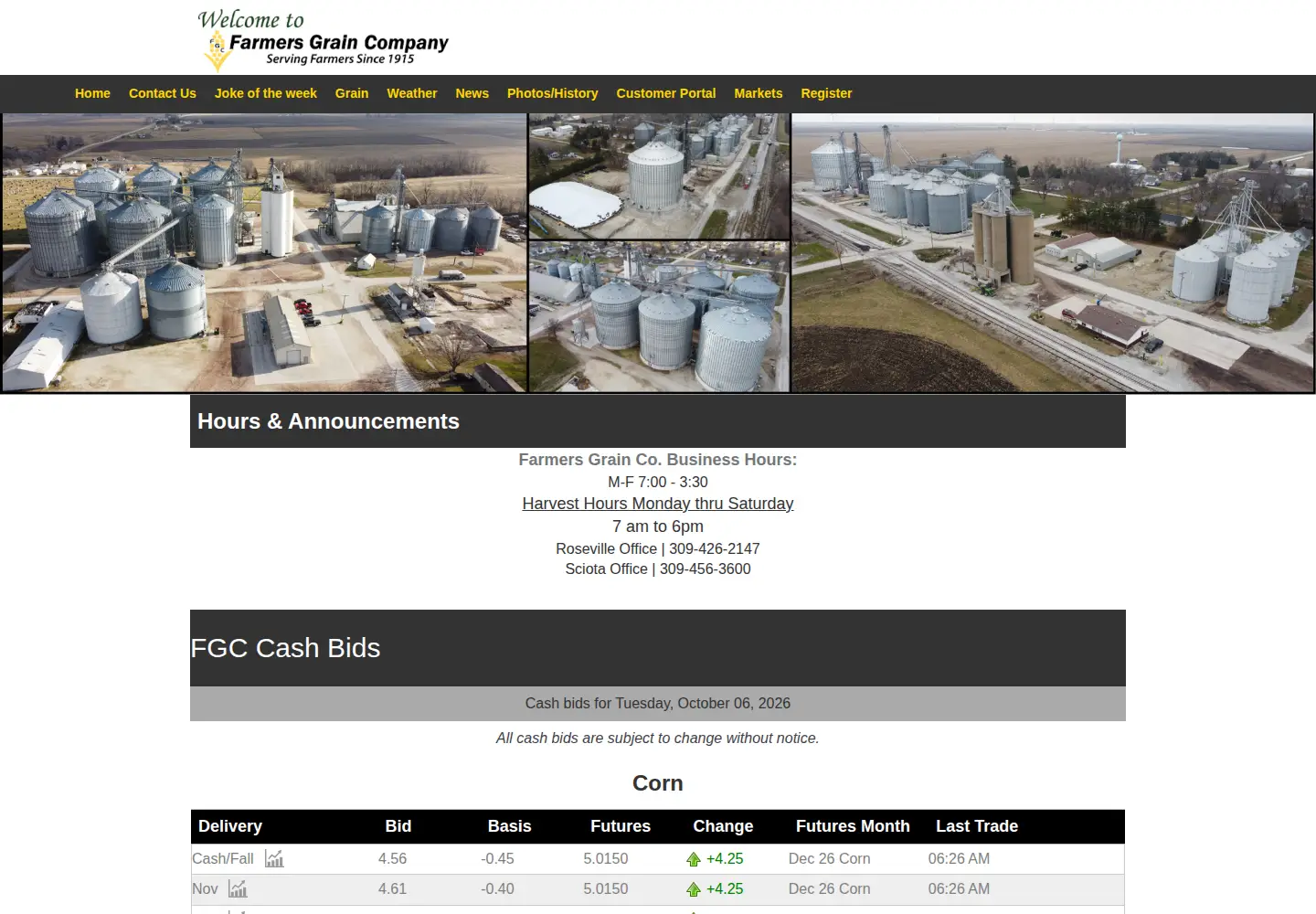Click the M-F 7:00 - 3:30 hours
Viewport: 1316px width, 914px height.
point(658,482)
